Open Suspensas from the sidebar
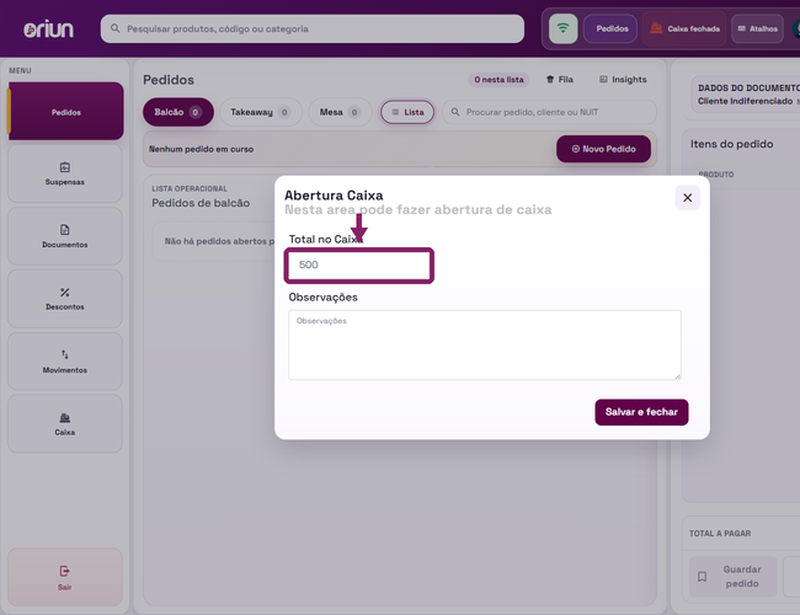Image resolution: width=800 pixels, height=615 pixels. (65, 174)
